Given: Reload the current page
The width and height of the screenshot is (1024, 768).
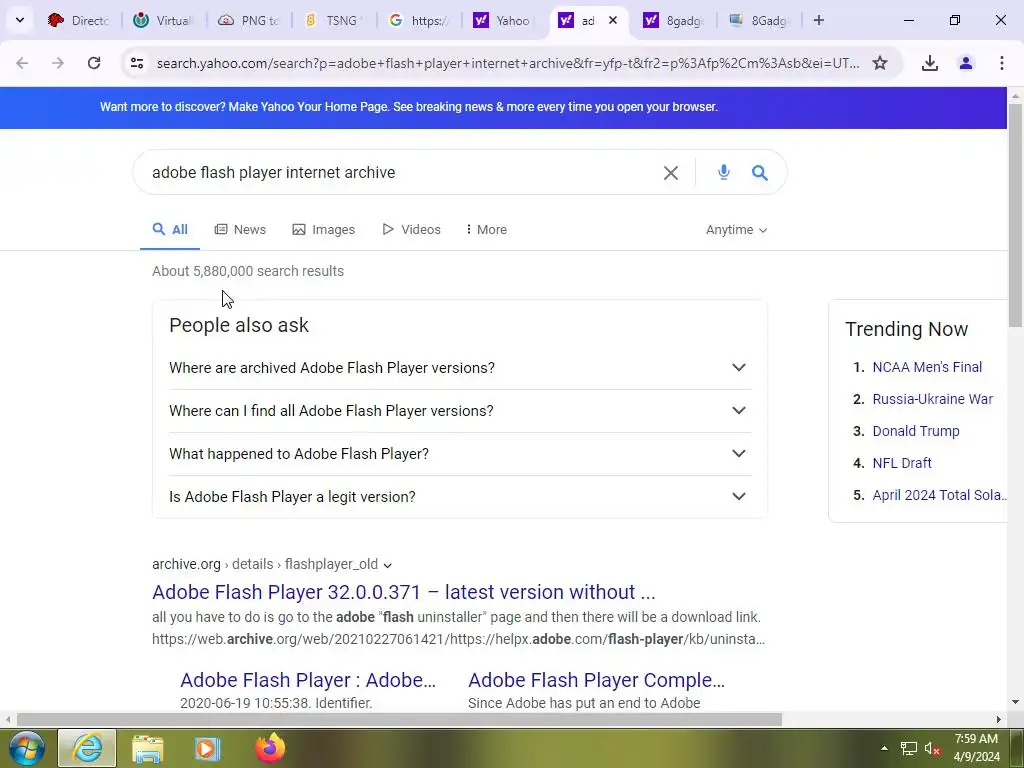Looking at the screenshot, I should click(x=94, y=63).
